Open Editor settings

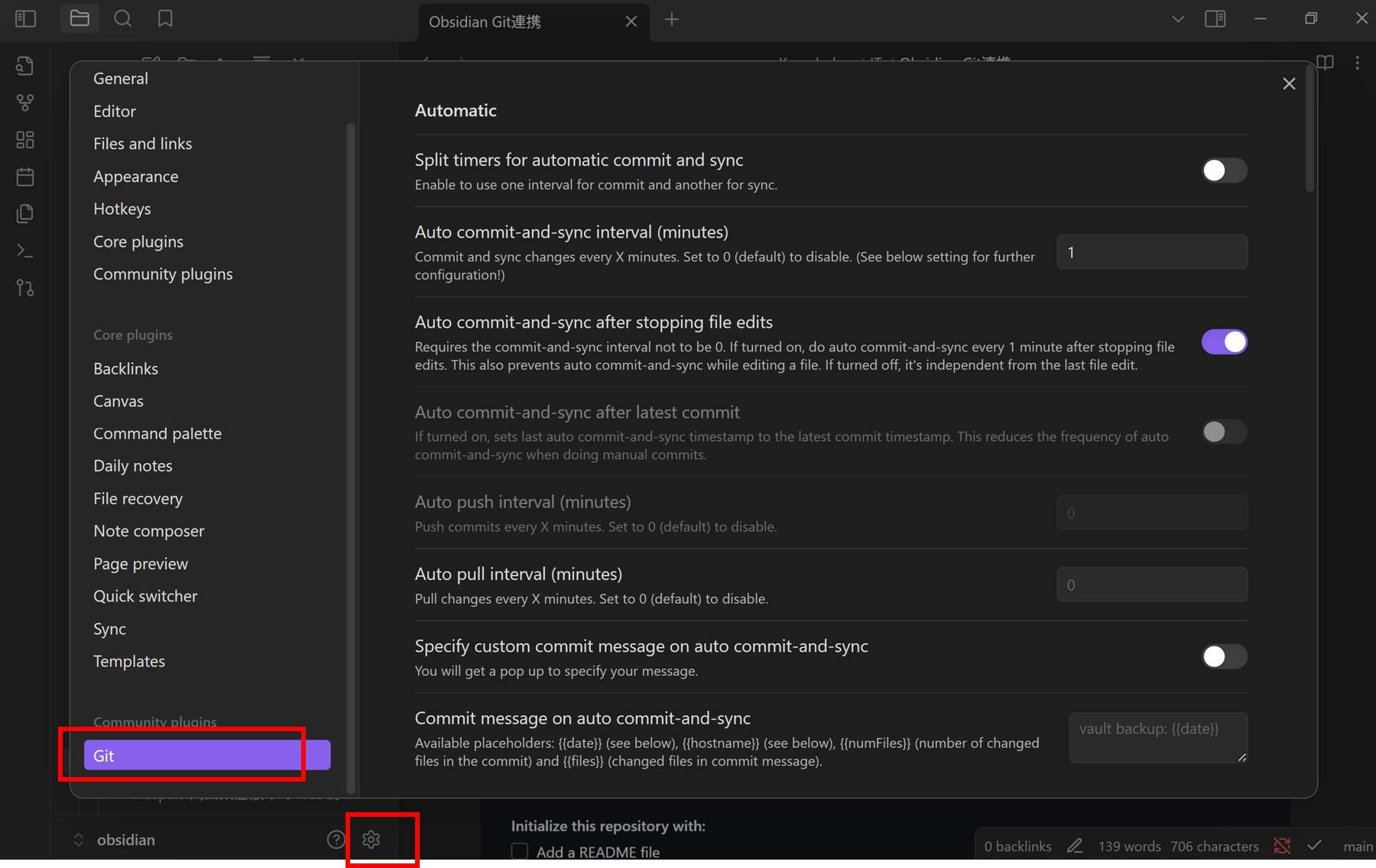[115, 111]
